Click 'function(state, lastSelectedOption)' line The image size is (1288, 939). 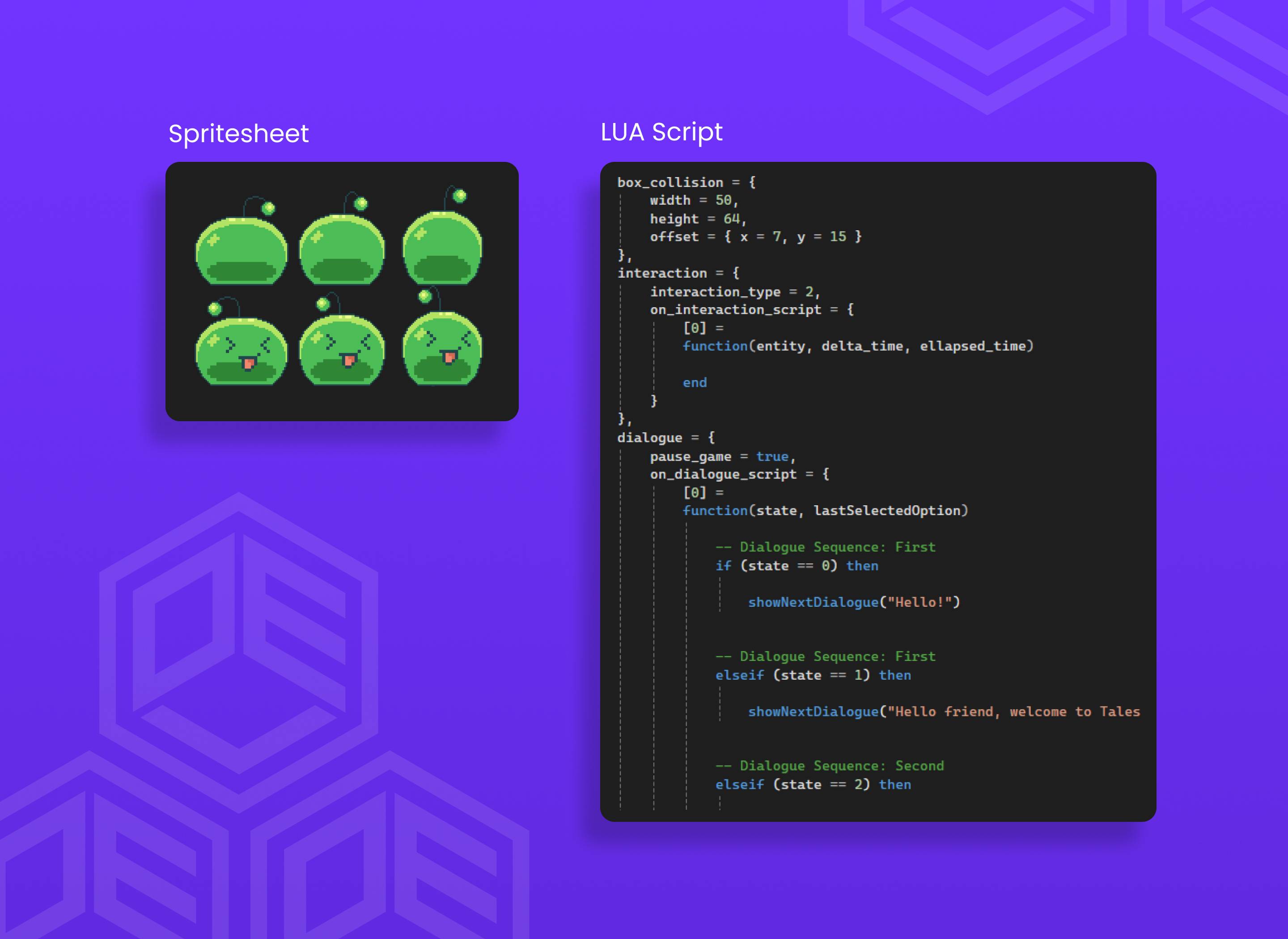pos(825,511)
